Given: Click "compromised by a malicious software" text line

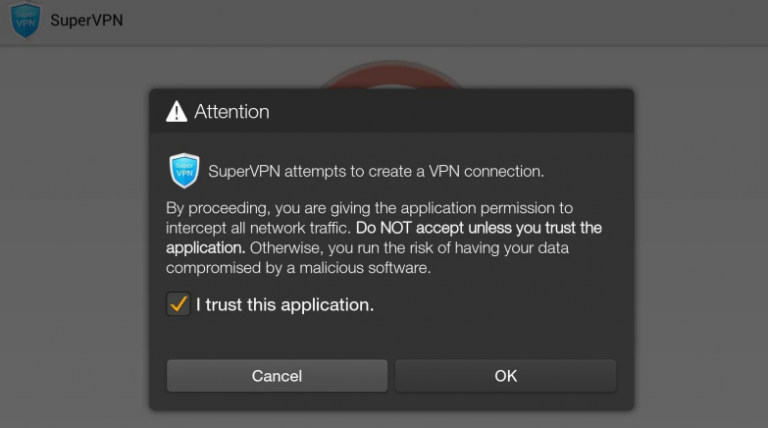Looking at the screenshot, I should pos(298,268).
